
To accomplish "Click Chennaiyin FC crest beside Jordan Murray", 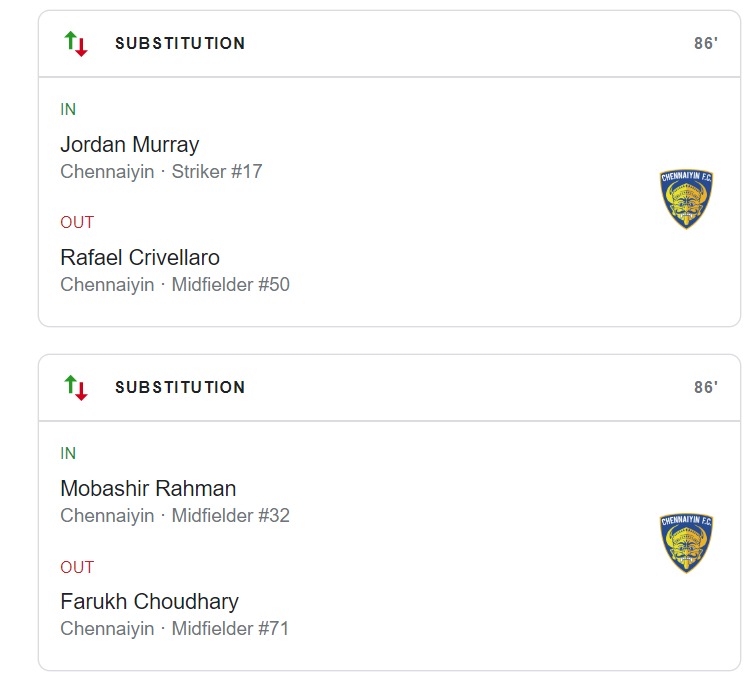I will tap(686, 199).
